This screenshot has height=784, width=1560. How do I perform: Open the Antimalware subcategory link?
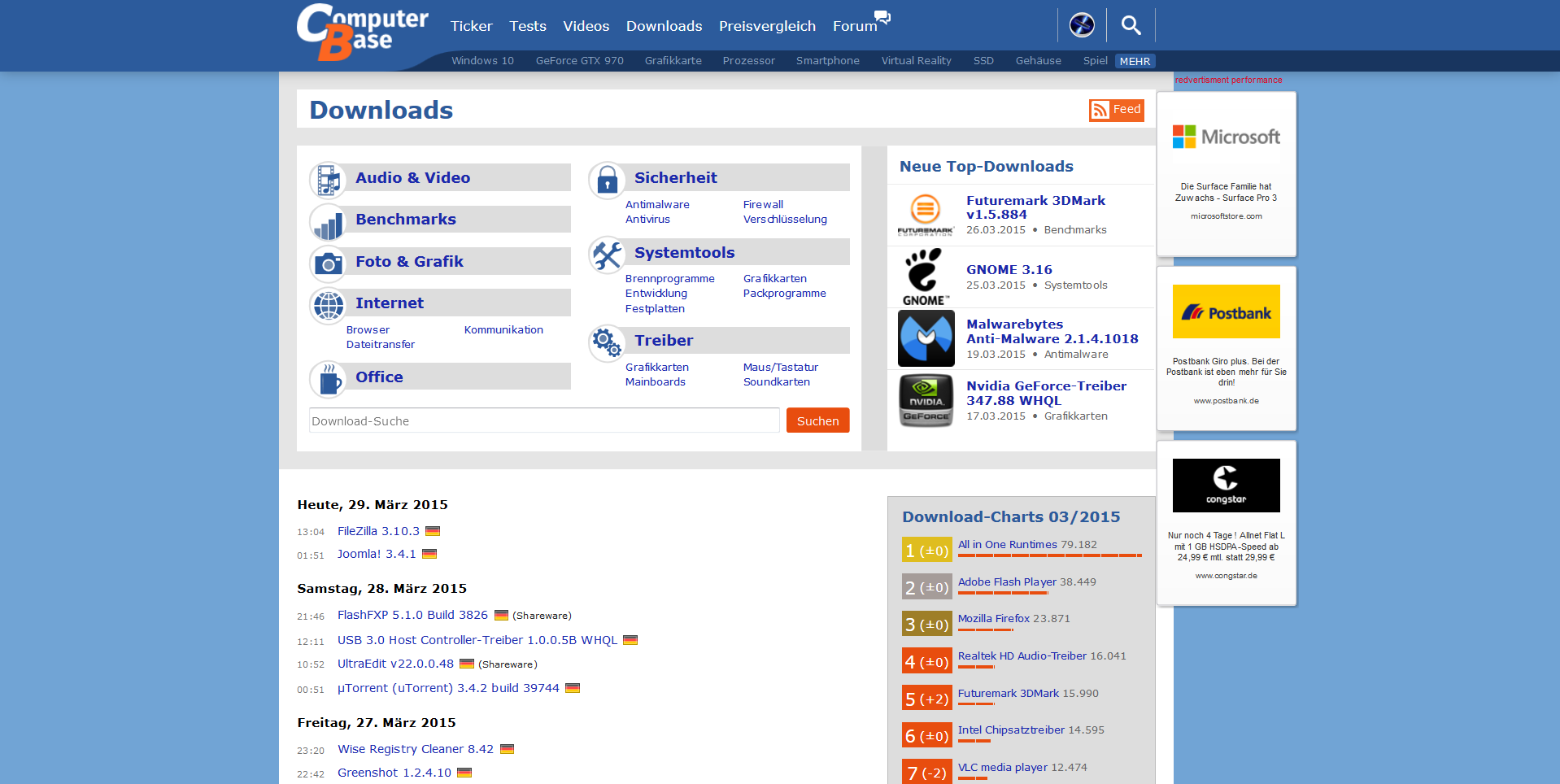657,205
